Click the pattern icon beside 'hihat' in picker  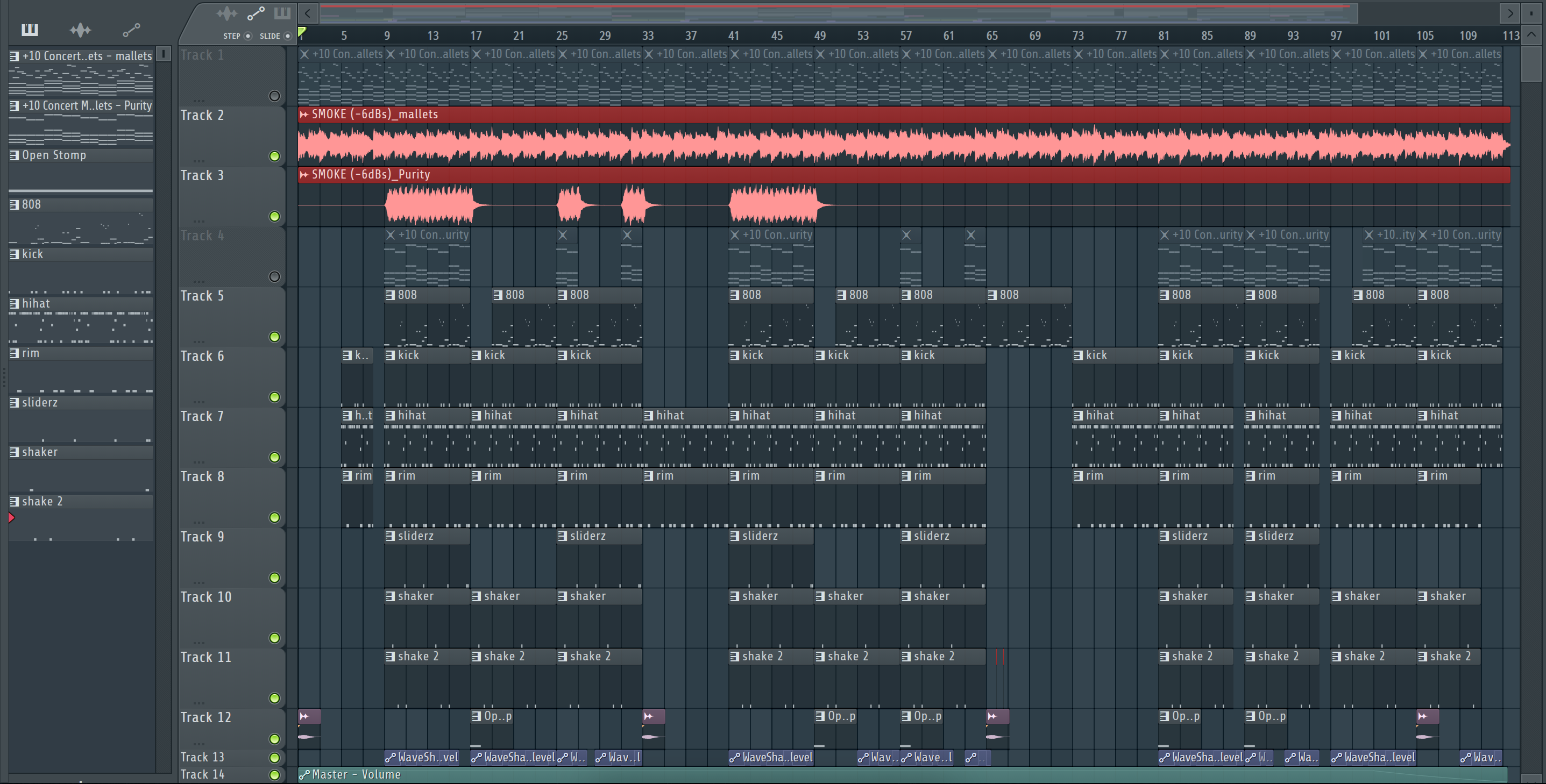point(15,303)
